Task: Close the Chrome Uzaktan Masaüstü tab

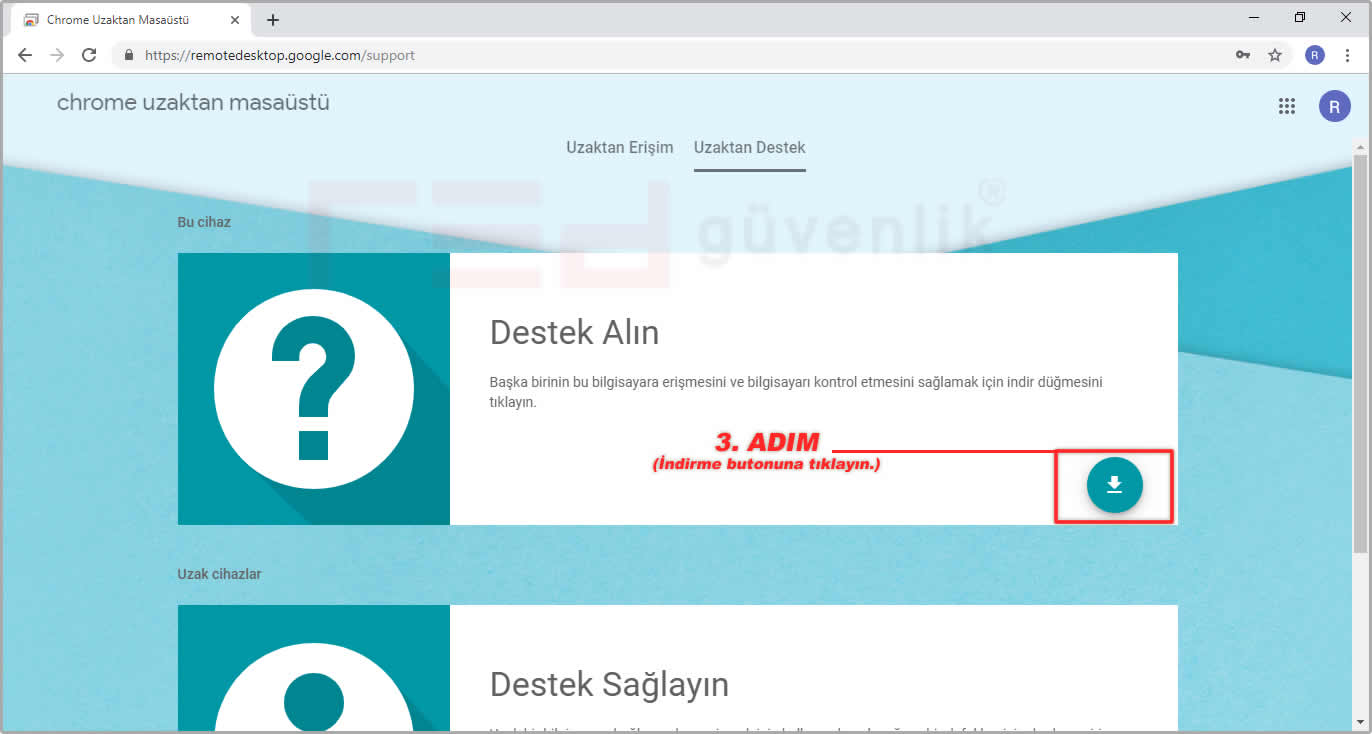Action: point(235,20)
